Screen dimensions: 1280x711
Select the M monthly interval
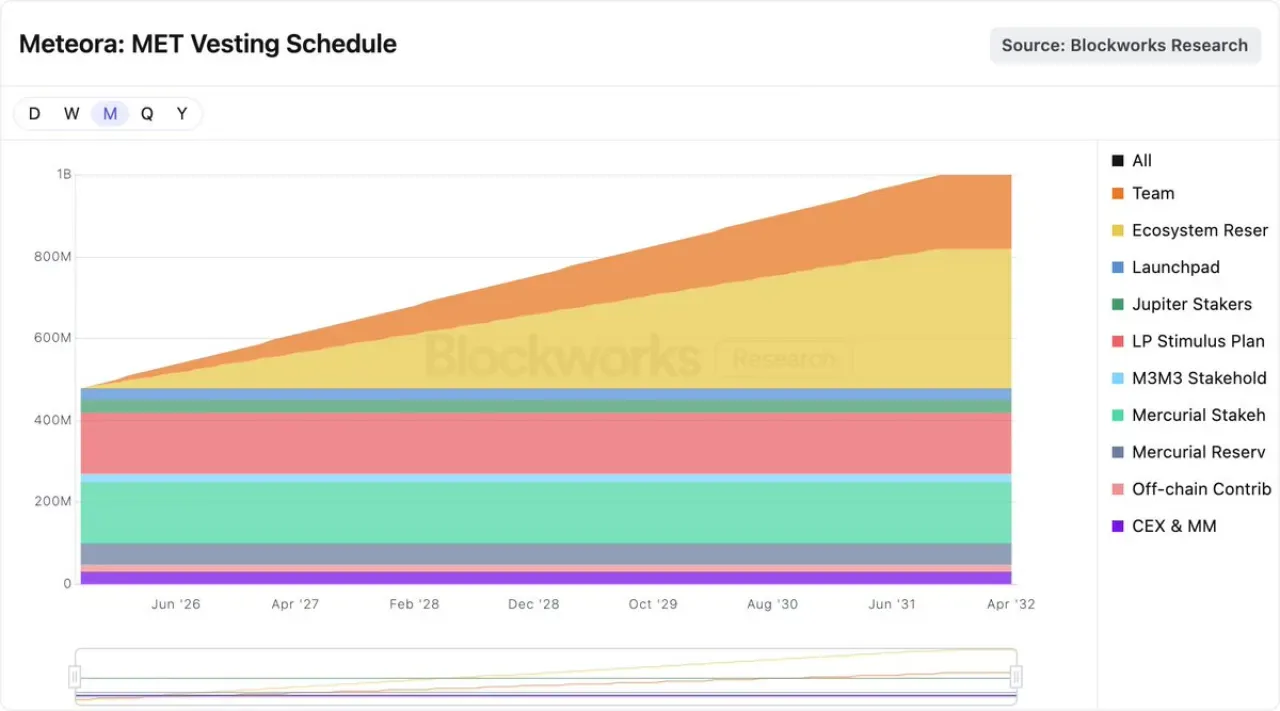point(110,114)
